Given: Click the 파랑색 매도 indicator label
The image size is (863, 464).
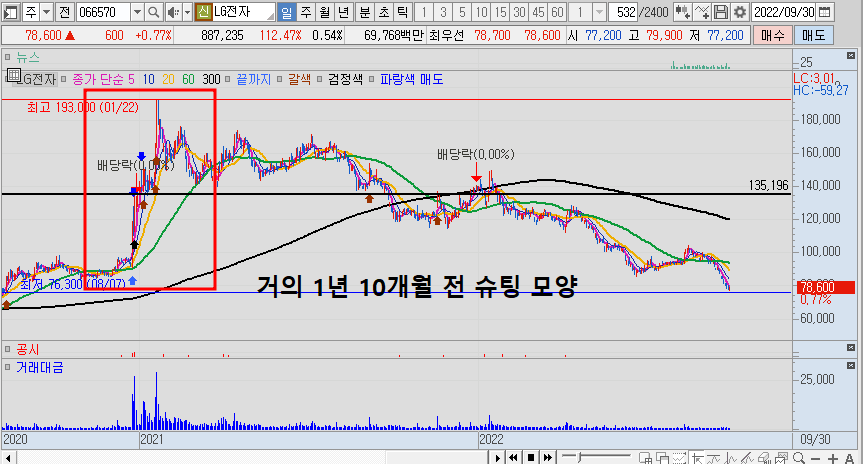Looking at the screenshot, I should coord(411,79).
